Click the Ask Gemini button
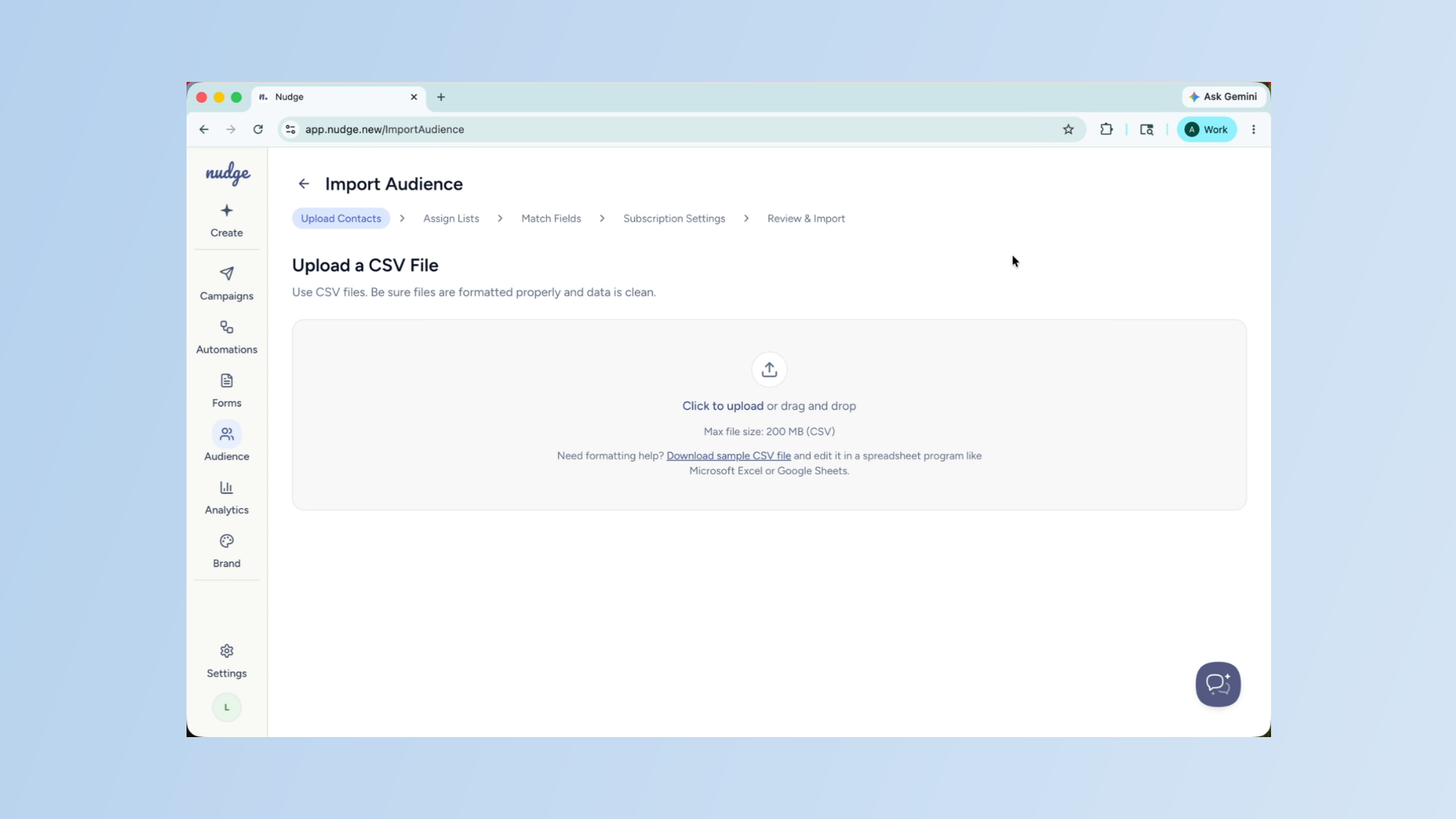The width and height of the screenshot is (1456, 819). tap(1223, 97)
